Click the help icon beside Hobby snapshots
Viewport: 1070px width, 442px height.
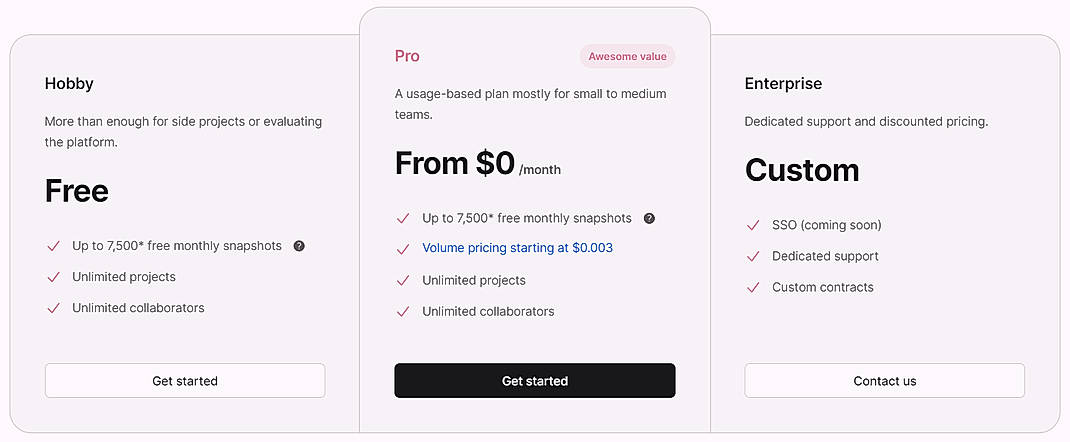pyautogui.click(x=299, y=246)
